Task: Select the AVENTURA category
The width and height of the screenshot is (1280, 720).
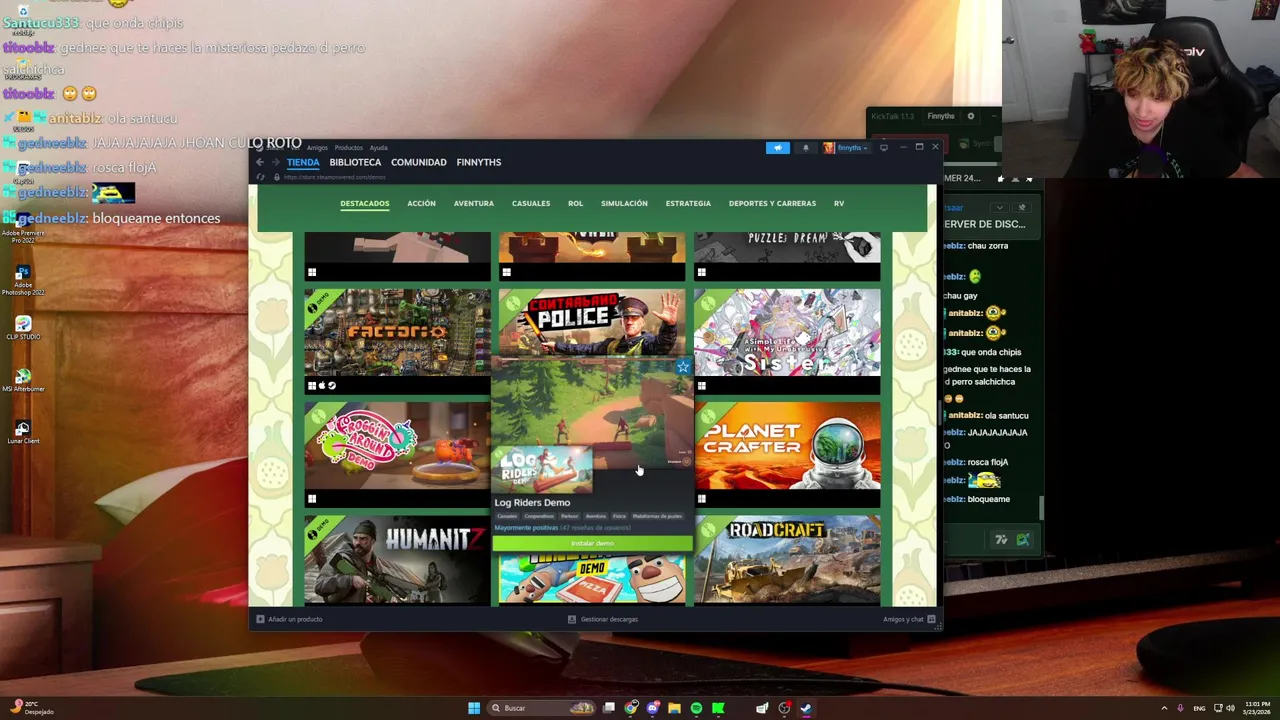Action: coord(474,204)
